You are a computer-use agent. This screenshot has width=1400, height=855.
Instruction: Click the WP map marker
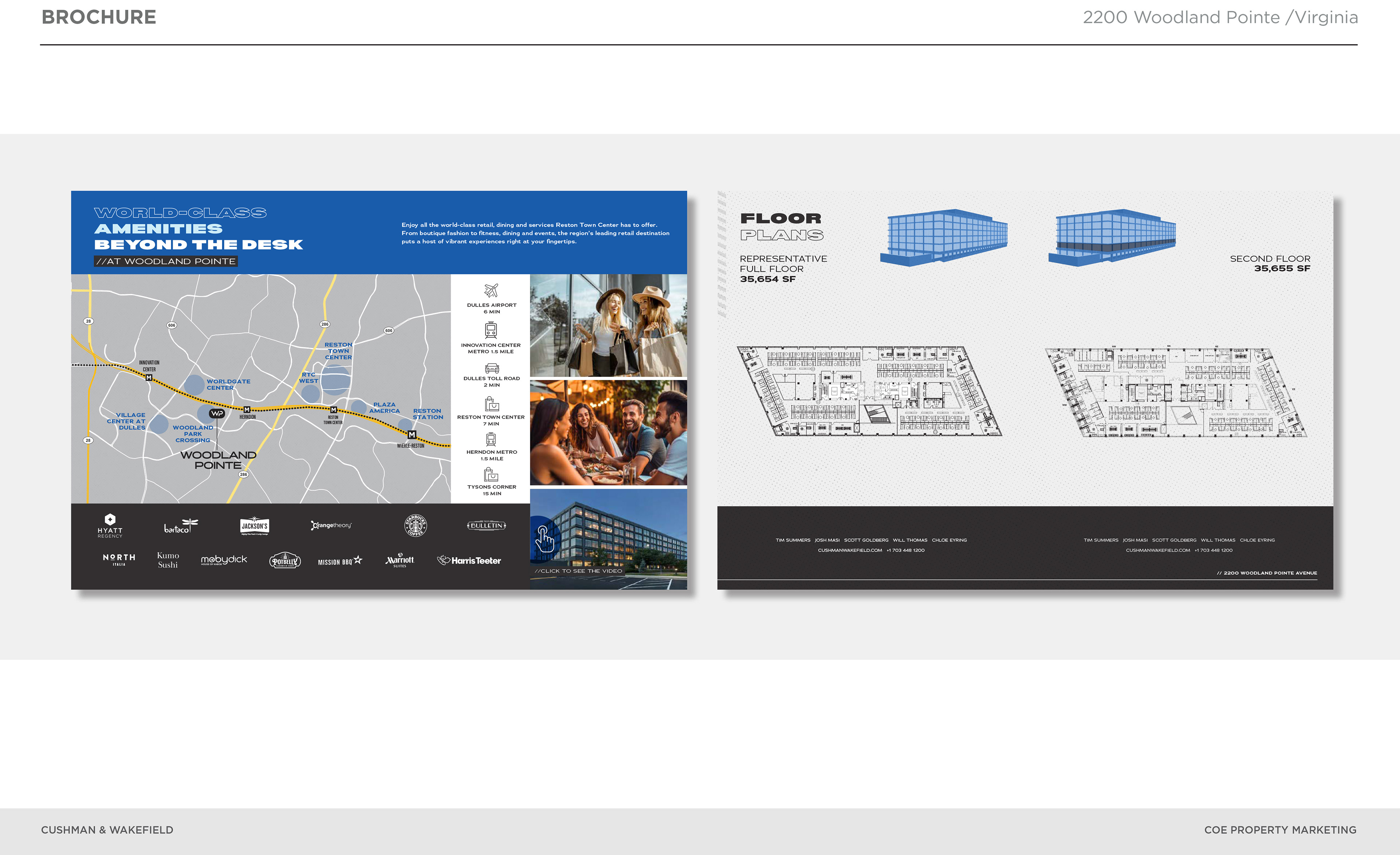point(217,413)
